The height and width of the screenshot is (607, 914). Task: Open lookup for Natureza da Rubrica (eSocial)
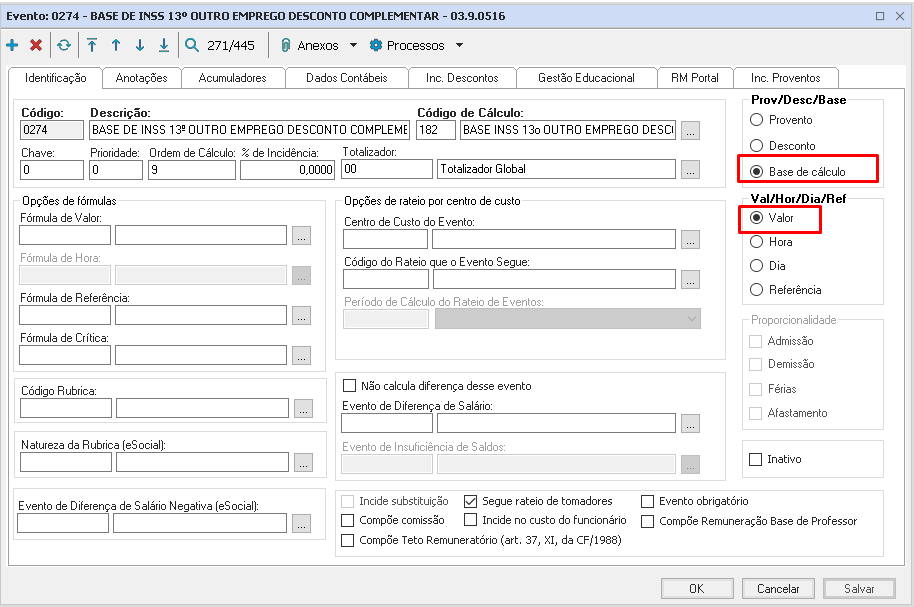pyautogui.click(x=303, y=462)
